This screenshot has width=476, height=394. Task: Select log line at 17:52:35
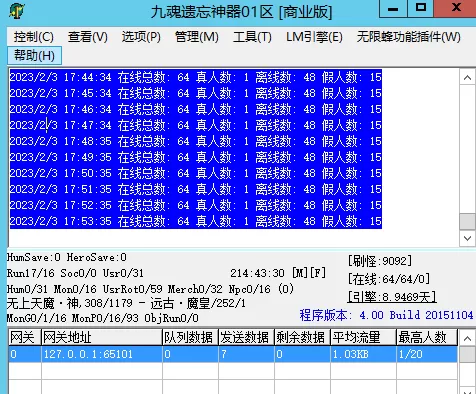coord(196,205)
